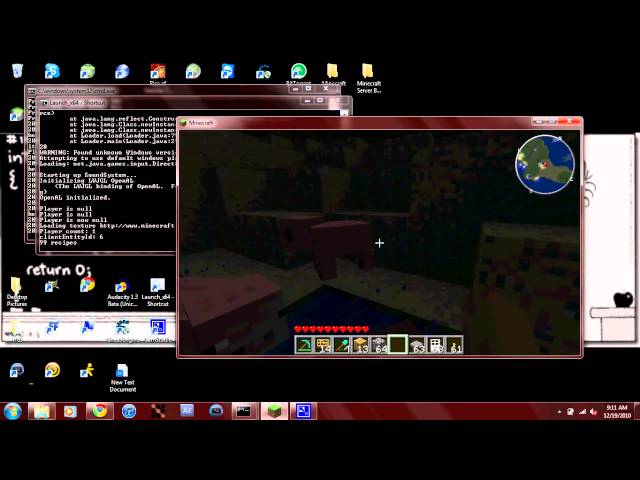Select the pickaxe in the Minecraft hotbar

(303, 344)
